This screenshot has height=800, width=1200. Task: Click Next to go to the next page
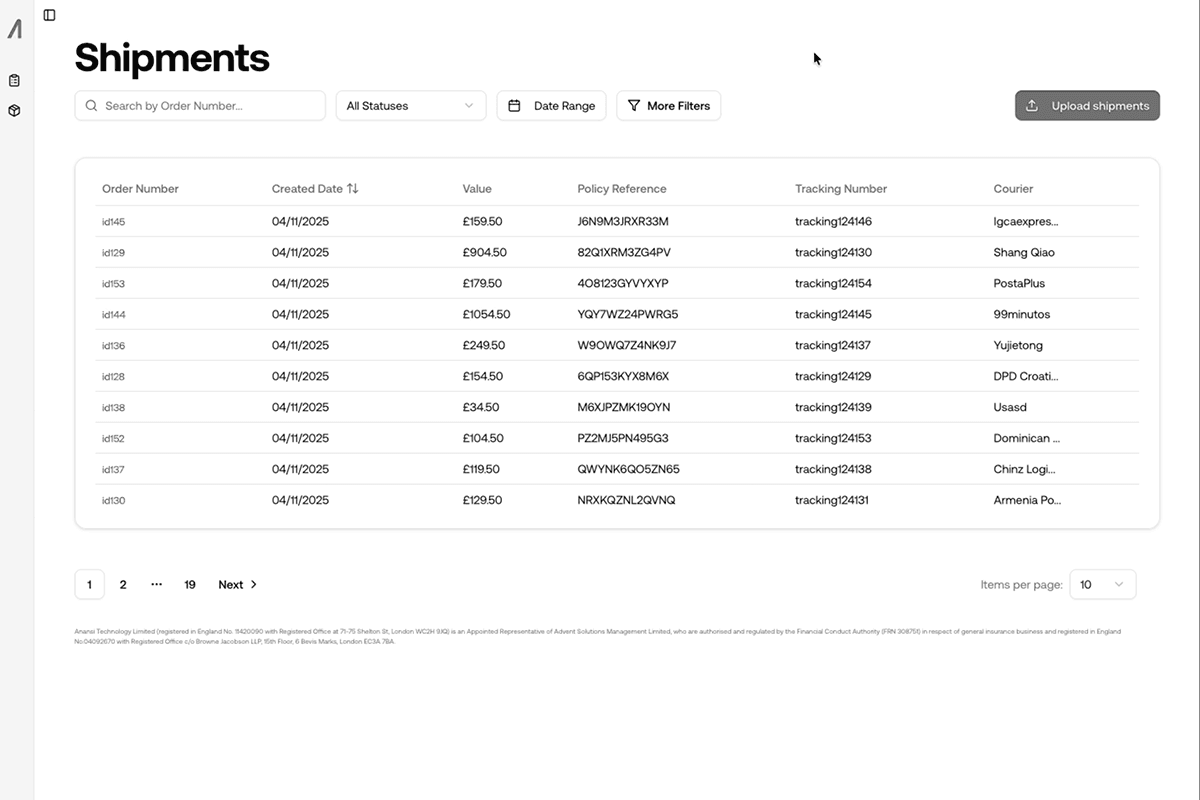tap(238, 585)
